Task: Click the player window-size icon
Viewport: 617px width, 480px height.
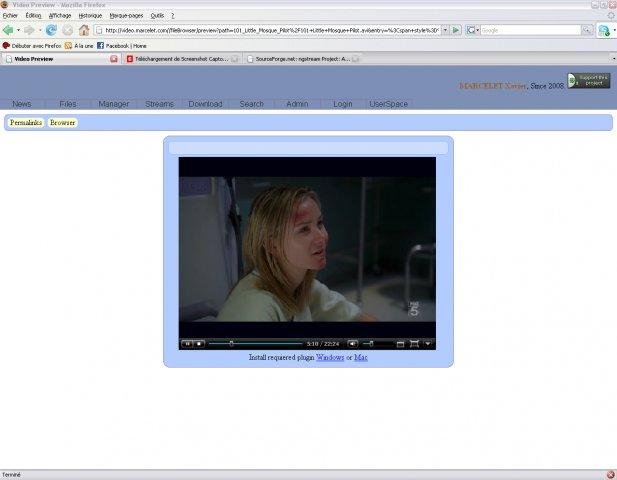Action: 400,344
